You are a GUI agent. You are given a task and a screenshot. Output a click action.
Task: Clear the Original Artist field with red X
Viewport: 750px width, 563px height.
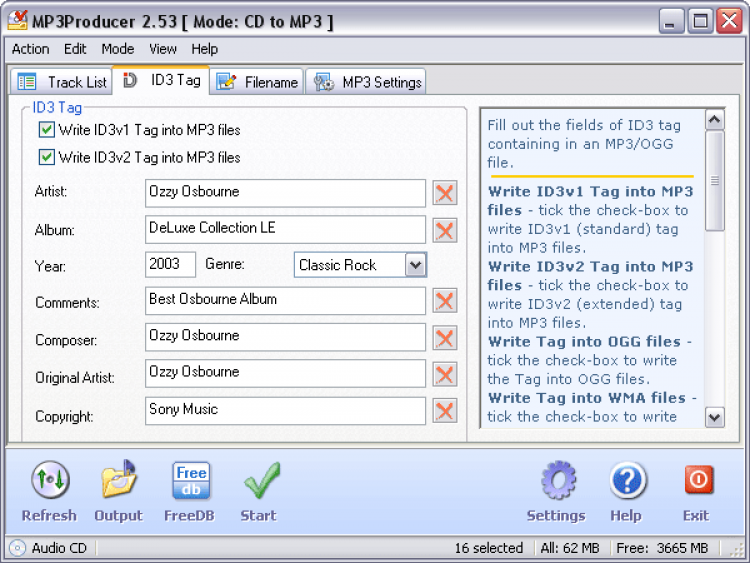[445, 374]
